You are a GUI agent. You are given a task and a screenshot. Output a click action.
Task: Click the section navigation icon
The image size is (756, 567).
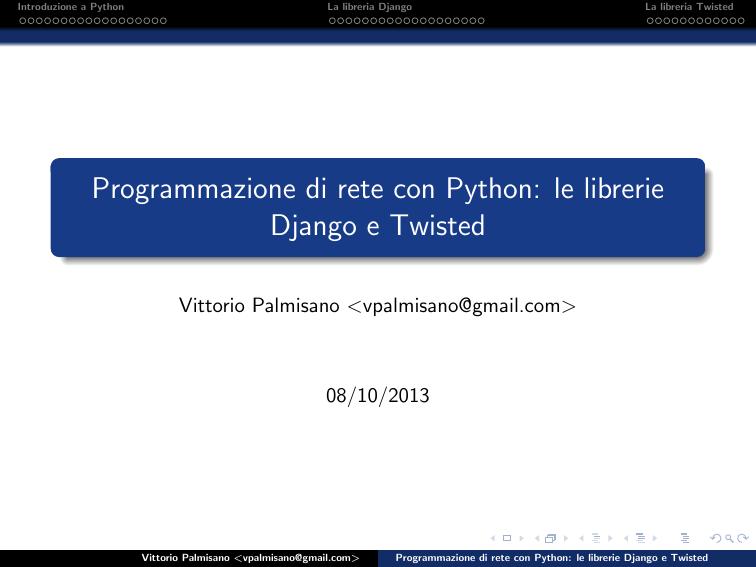coord(640,538)
